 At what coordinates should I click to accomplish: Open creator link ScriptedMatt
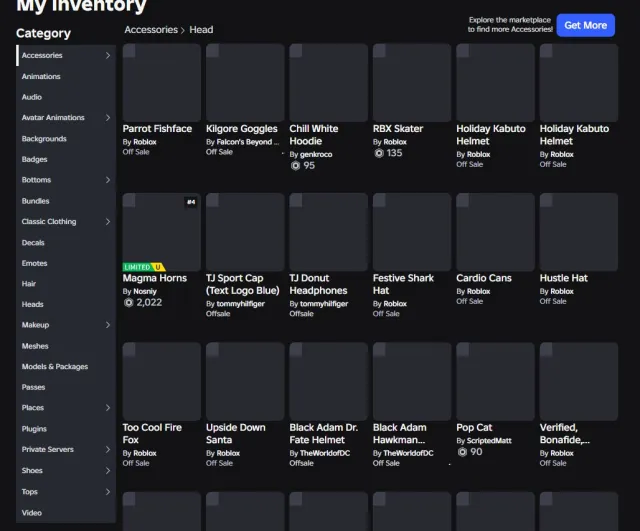[489, 441]
